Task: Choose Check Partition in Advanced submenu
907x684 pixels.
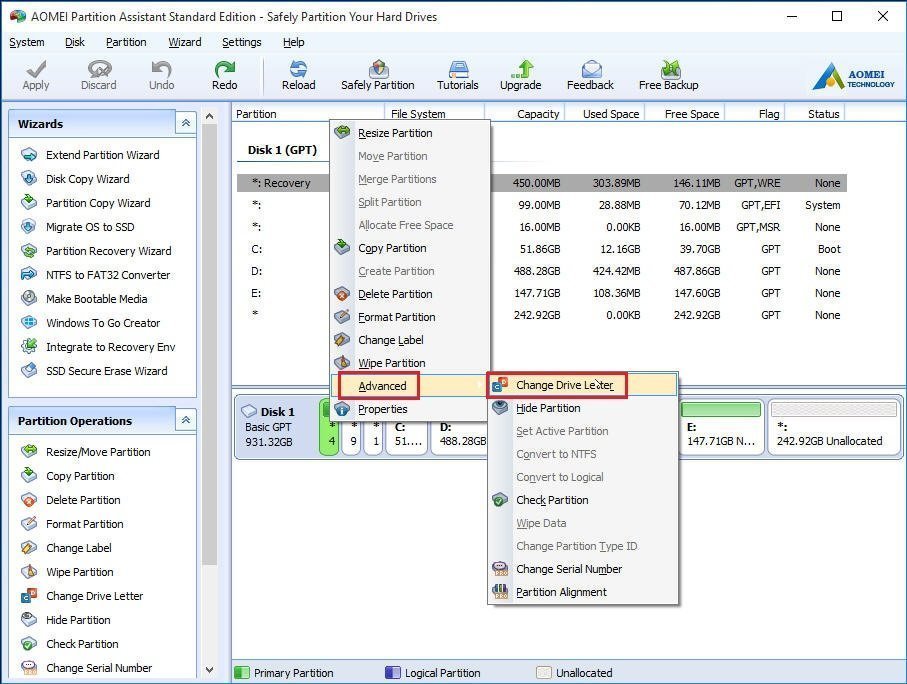Action: (x=582, y=501)
